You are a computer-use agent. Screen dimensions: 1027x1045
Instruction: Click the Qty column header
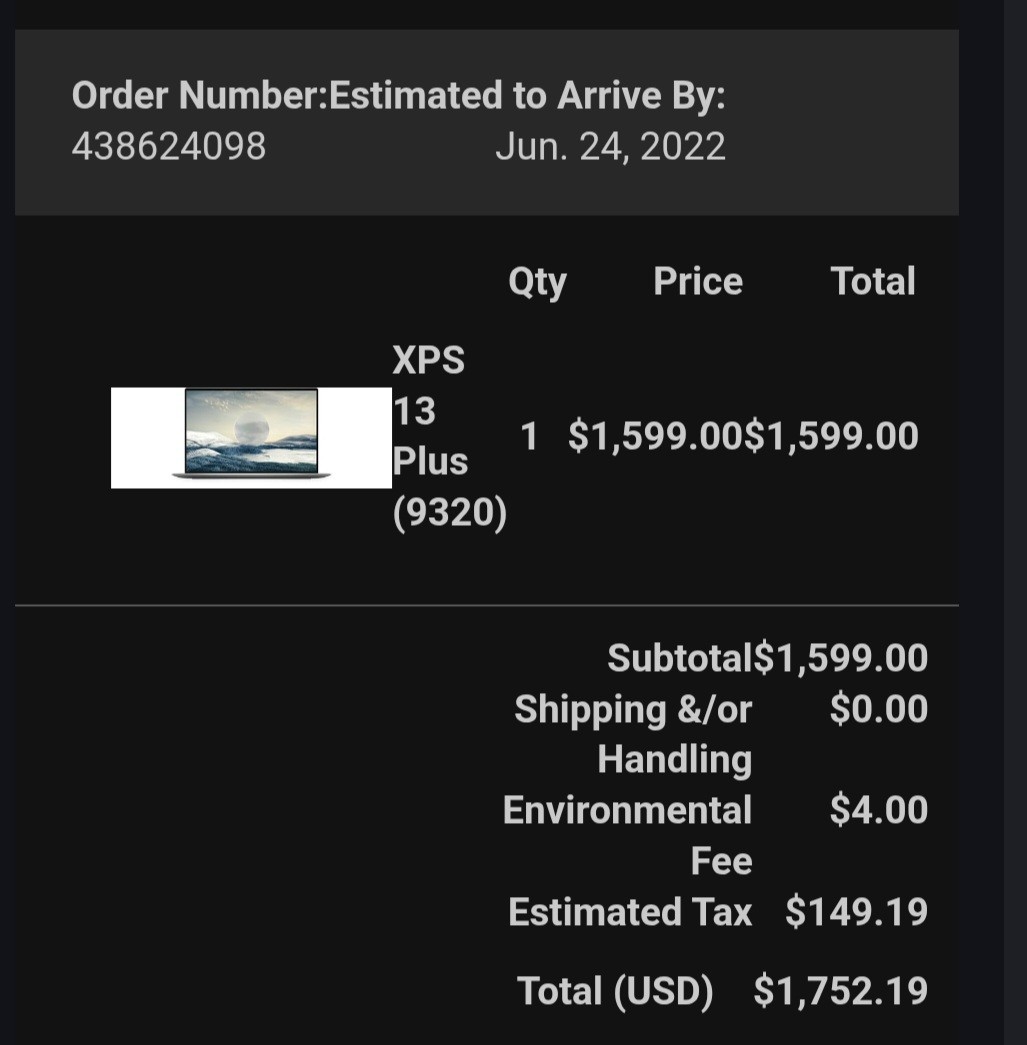pos(537,282)
